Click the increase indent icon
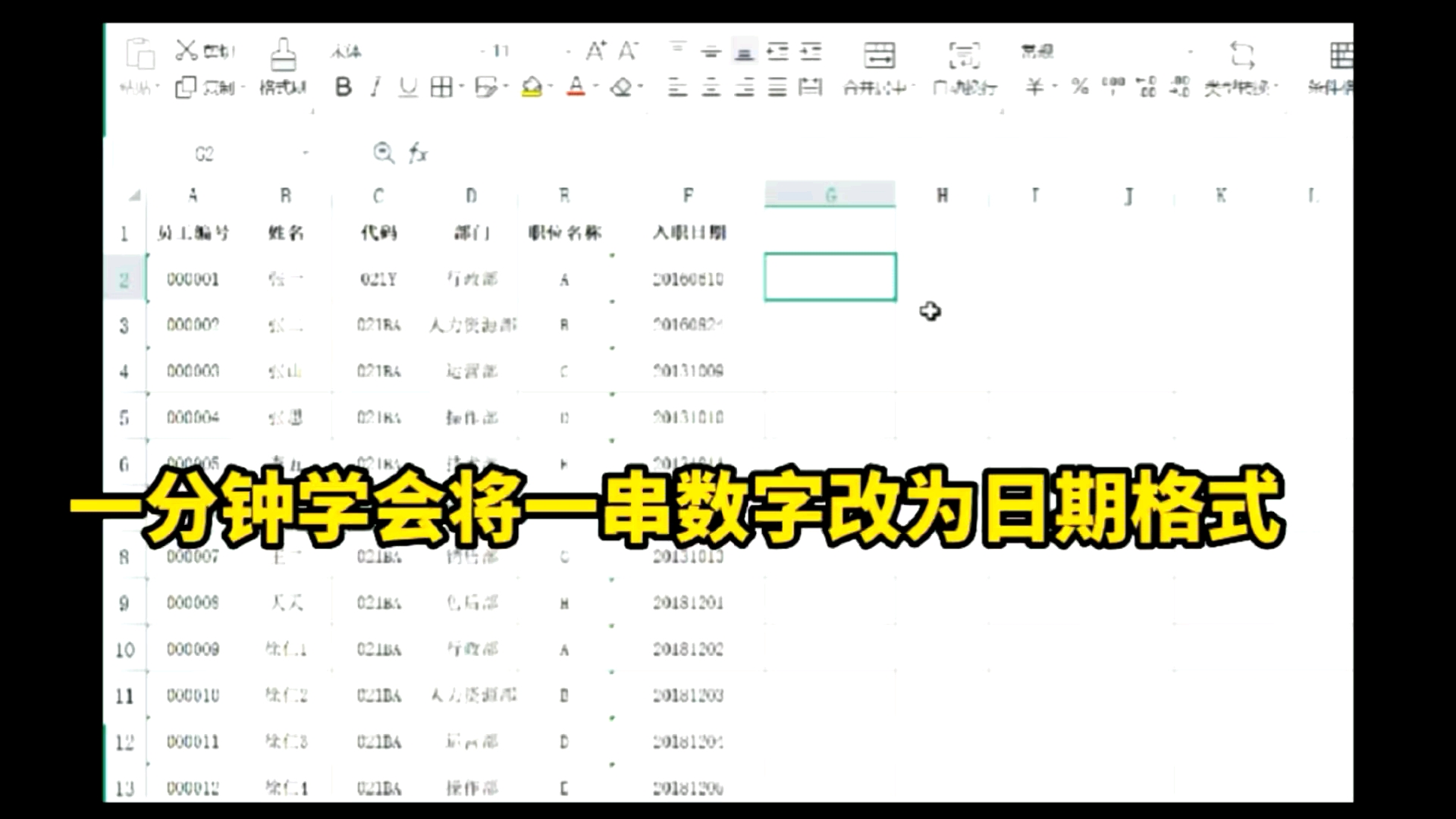This screenshot has width=1456, height=819. click(811, 51)
